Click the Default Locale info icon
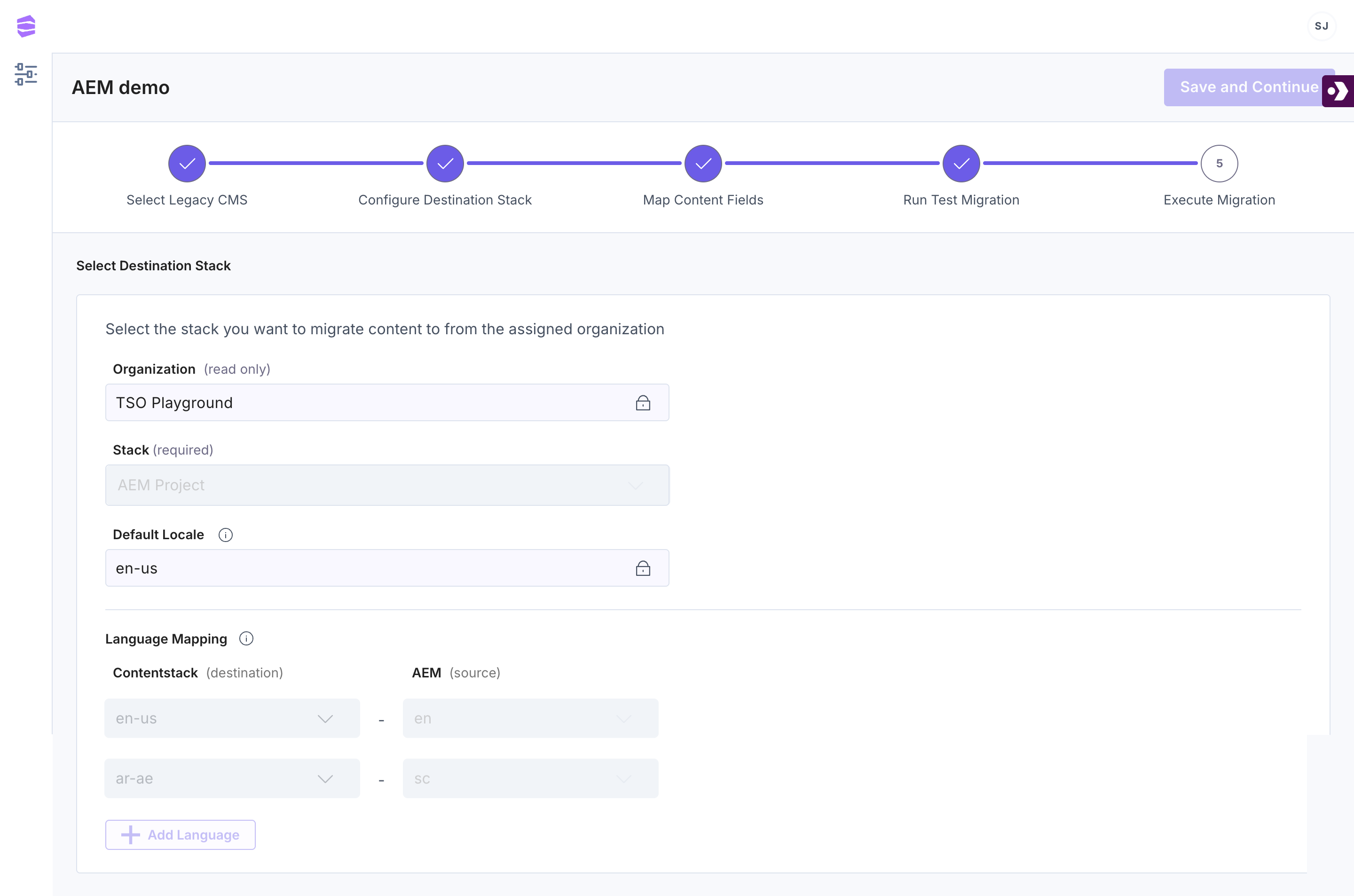The height and width of the screenshot is (896, 1354). pos(226,535)
